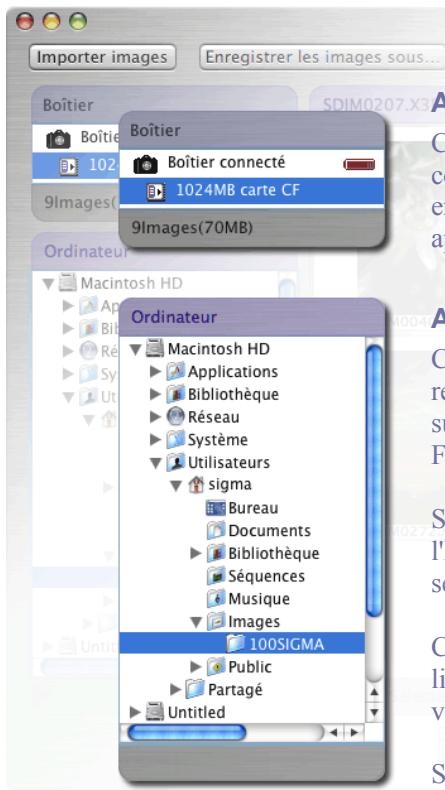
Task: Expand Bibliothèque under sigma
Action: 196,553
